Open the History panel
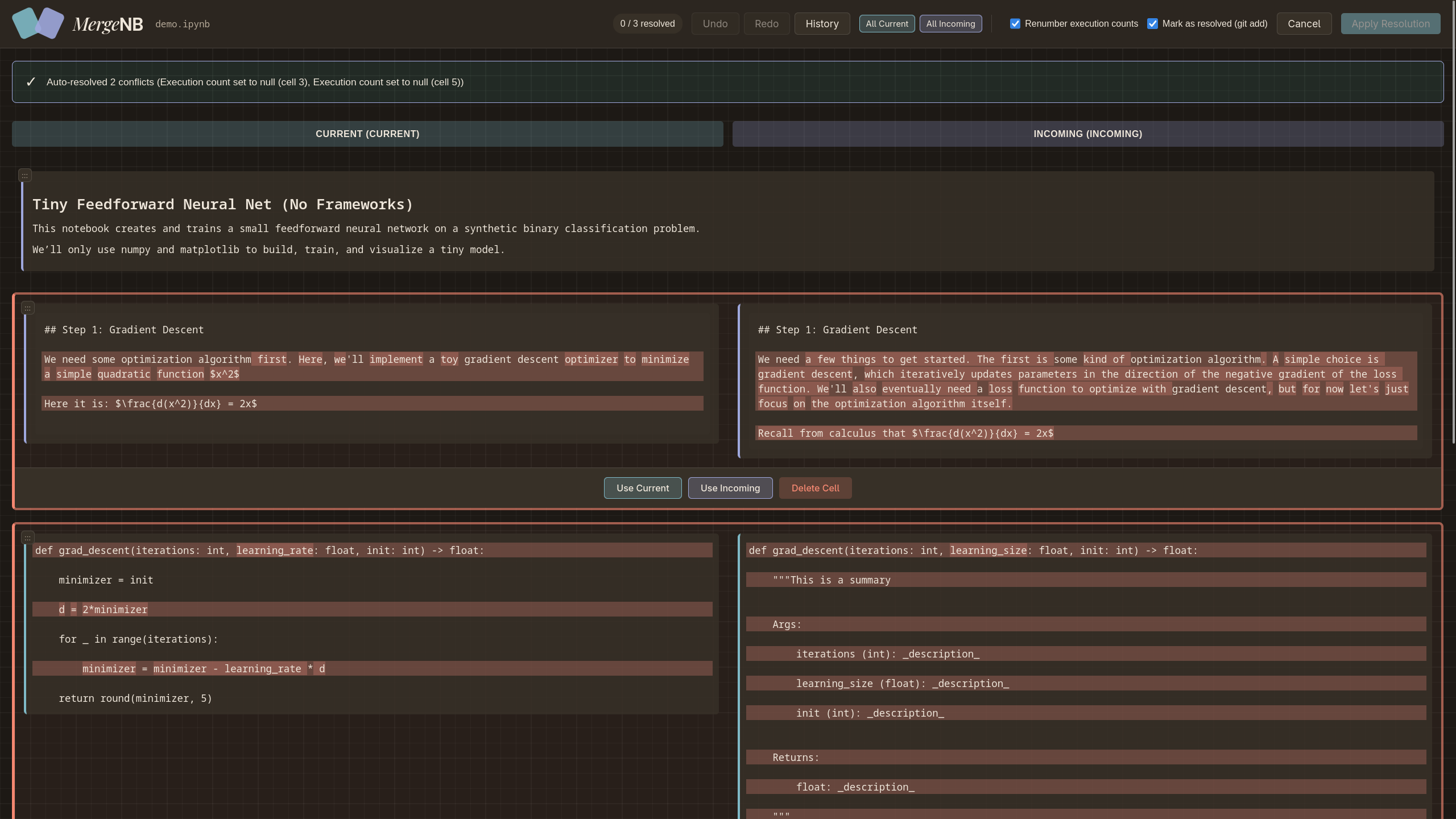 822,24
